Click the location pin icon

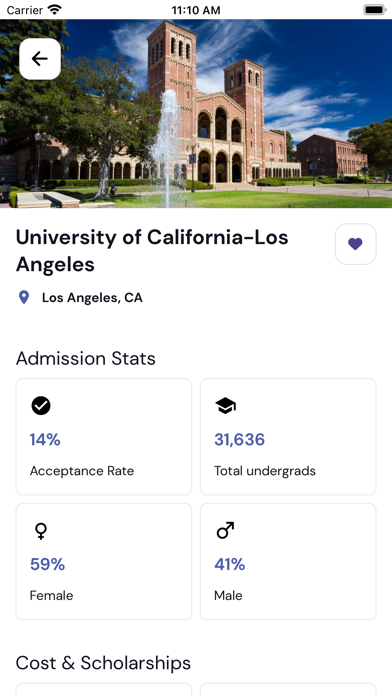tap(24, 297)
